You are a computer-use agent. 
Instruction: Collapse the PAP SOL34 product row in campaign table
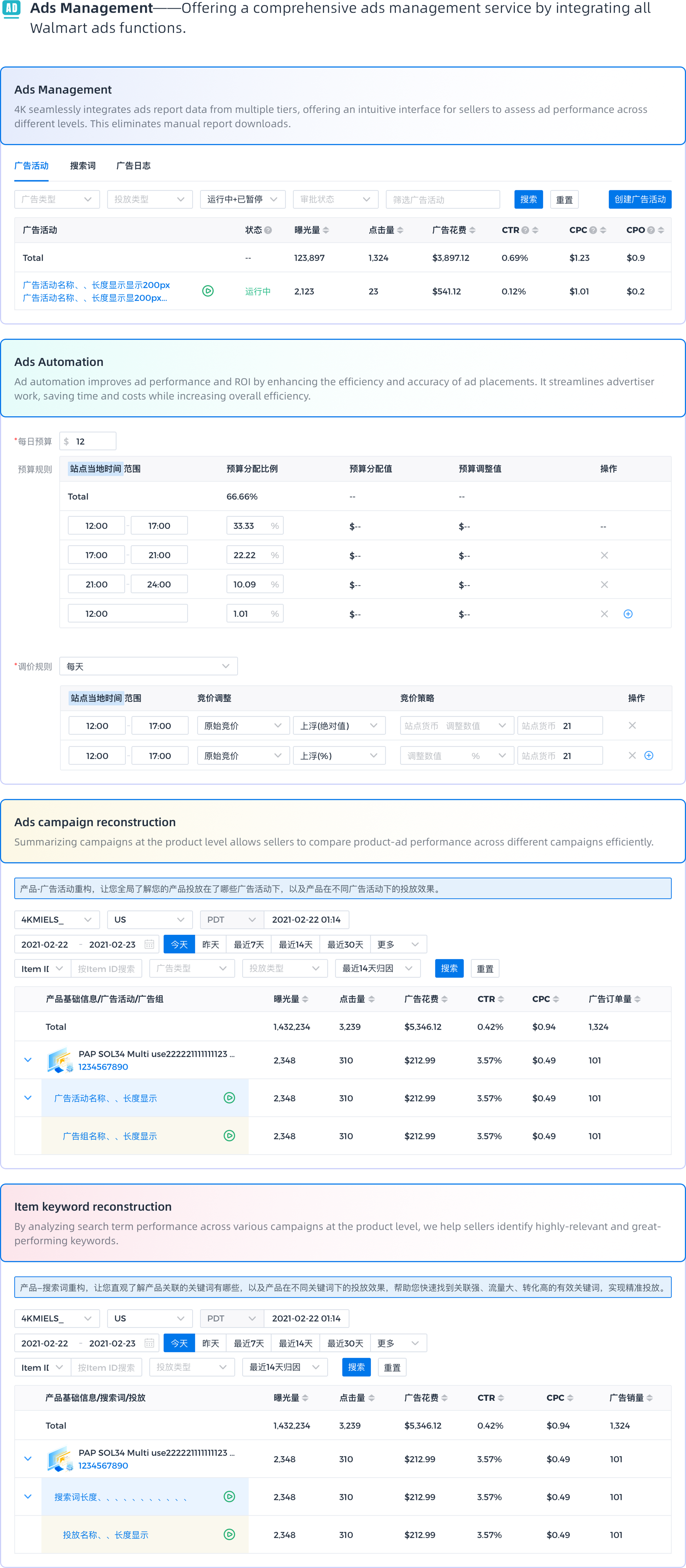point(28,1060)
